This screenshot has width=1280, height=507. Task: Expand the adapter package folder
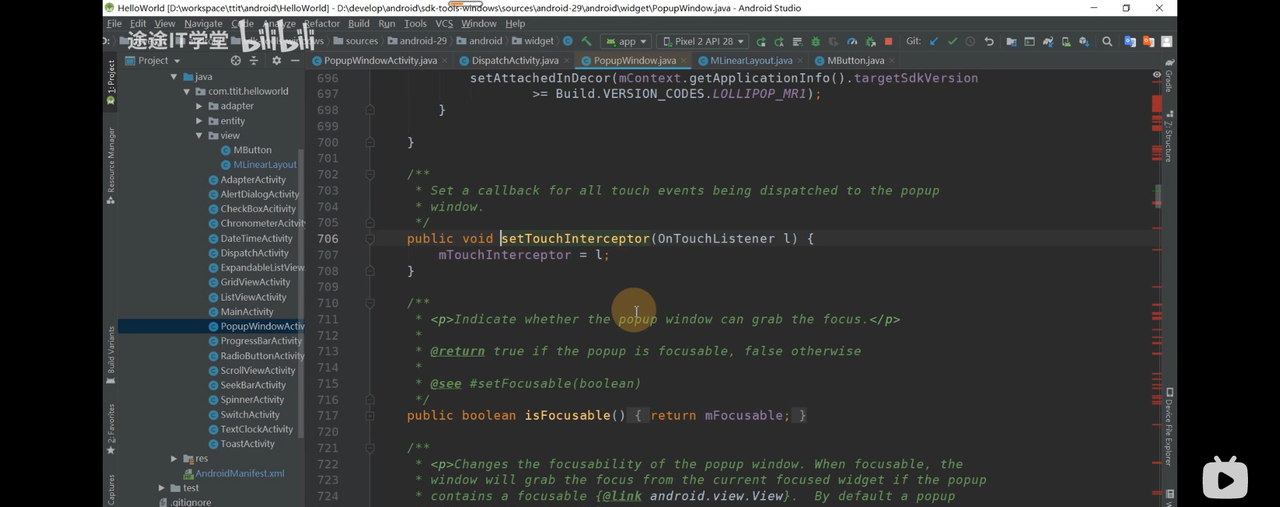(x=199, y=106)
